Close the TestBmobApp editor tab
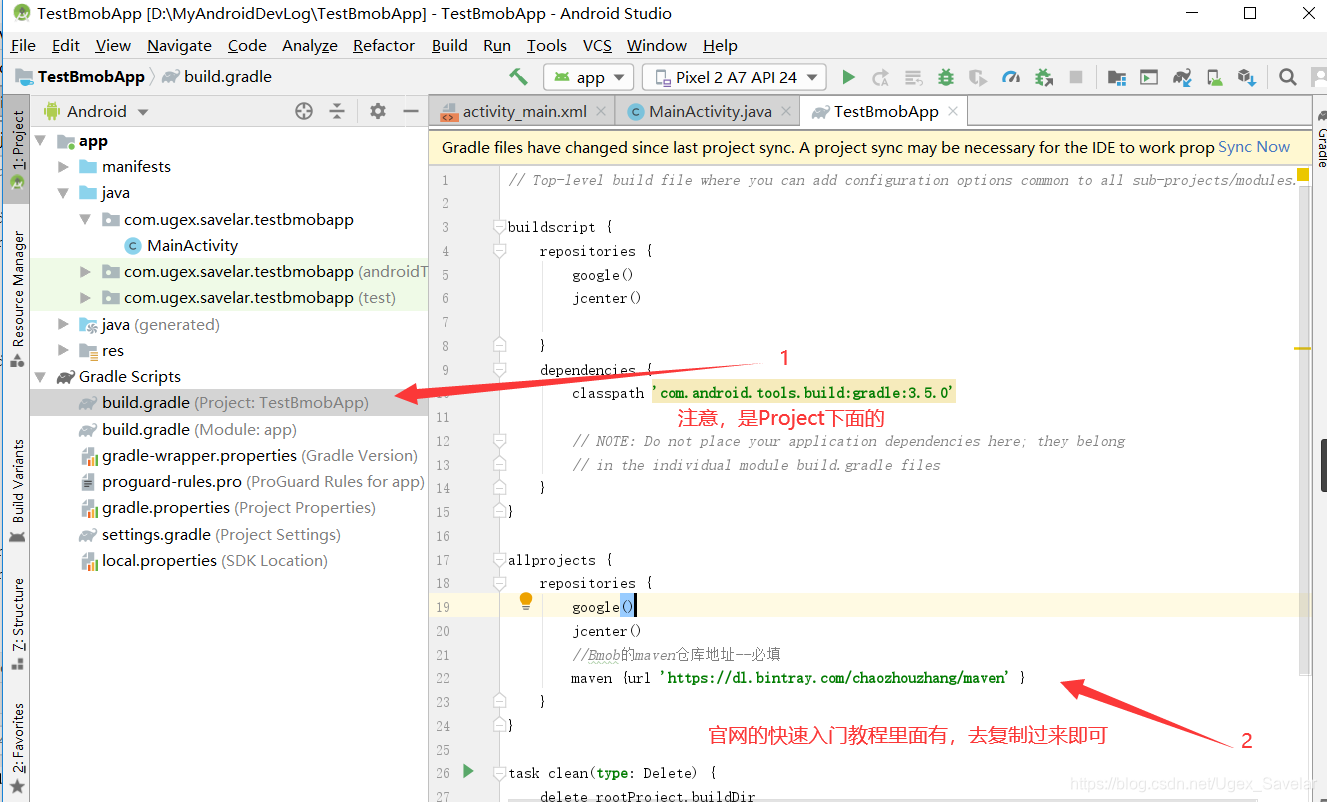The width and height of the screenshot is (1327, 802). (x=952, y=111)
